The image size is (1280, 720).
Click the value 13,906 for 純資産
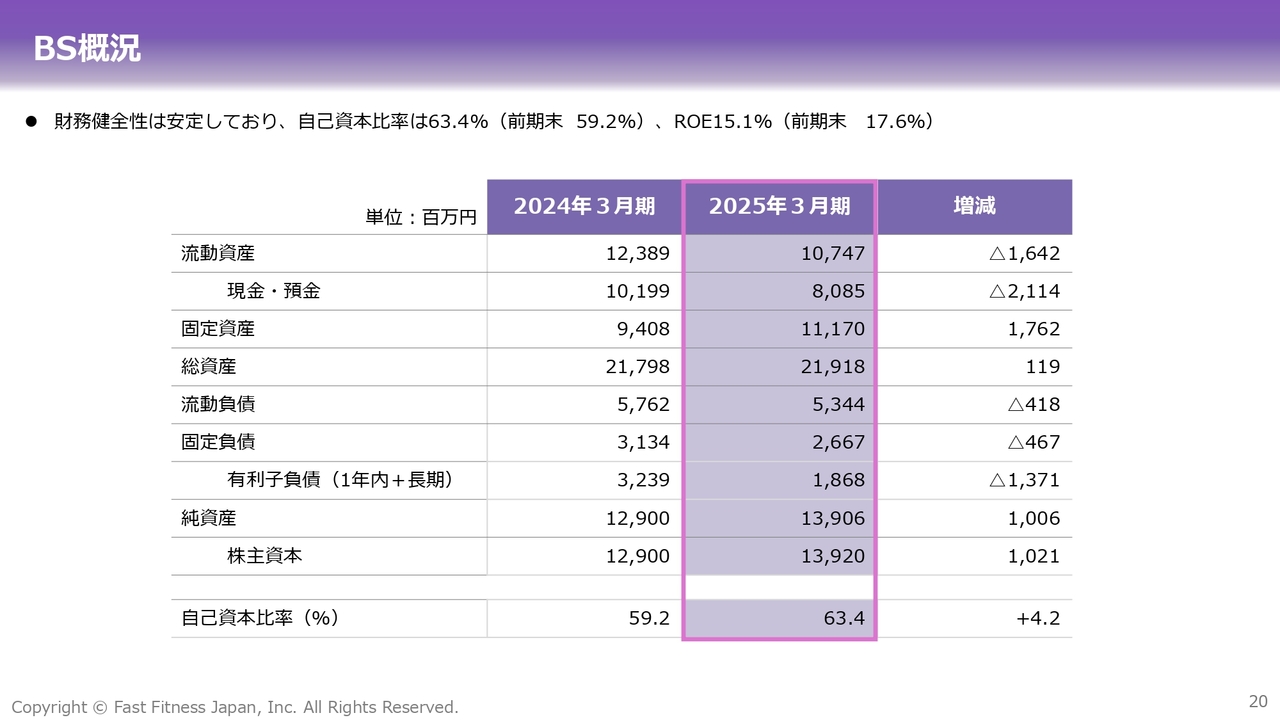coord(833,518)
